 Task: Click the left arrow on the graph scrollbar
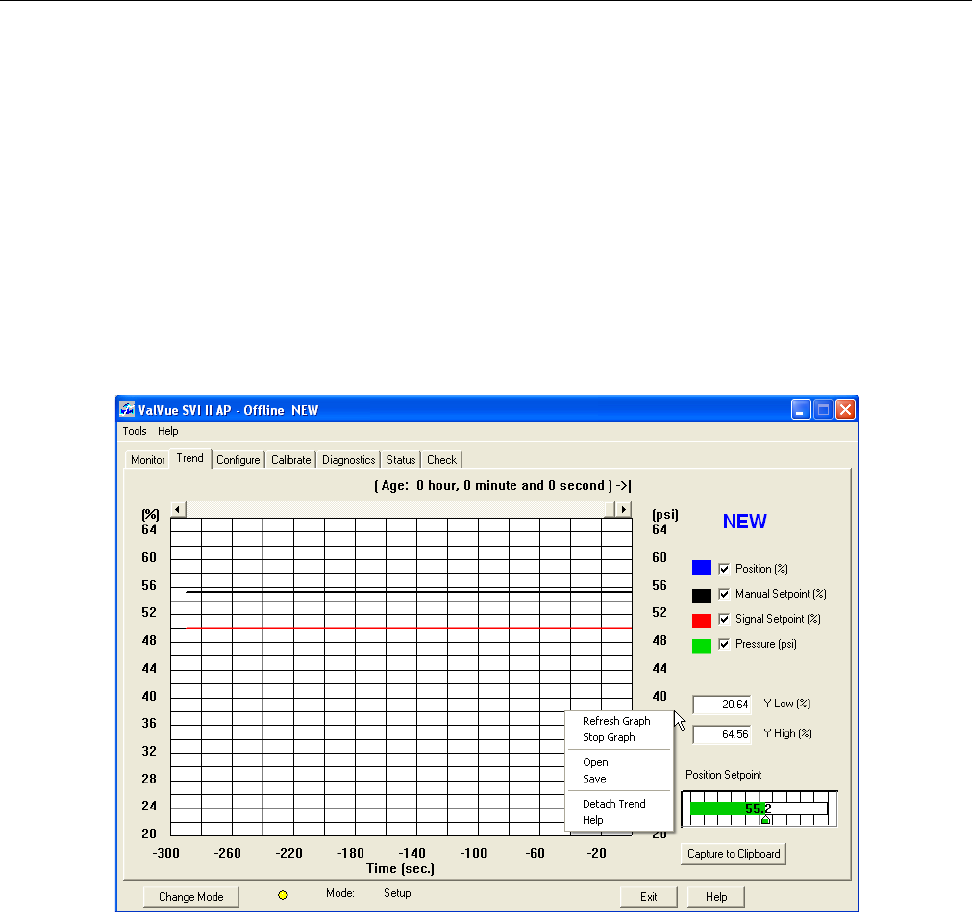tap(178, 510)
